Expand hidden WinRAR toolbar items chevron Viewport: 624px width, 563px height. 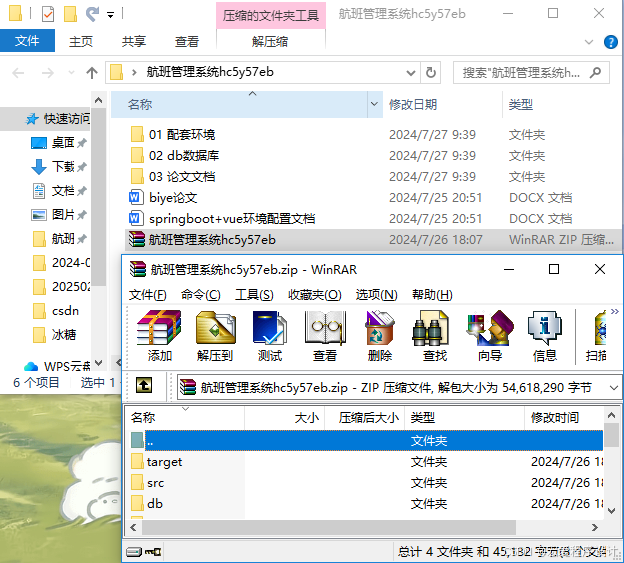pos(615,311)
